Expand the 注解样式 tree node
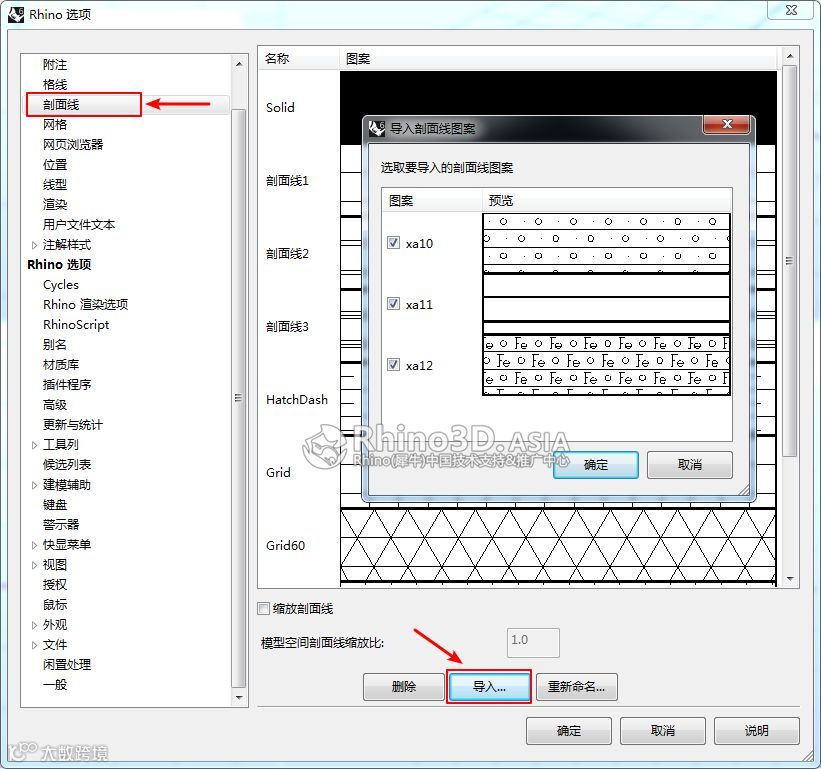The height and width of the screenshot is (769, 821). (34, 245)
